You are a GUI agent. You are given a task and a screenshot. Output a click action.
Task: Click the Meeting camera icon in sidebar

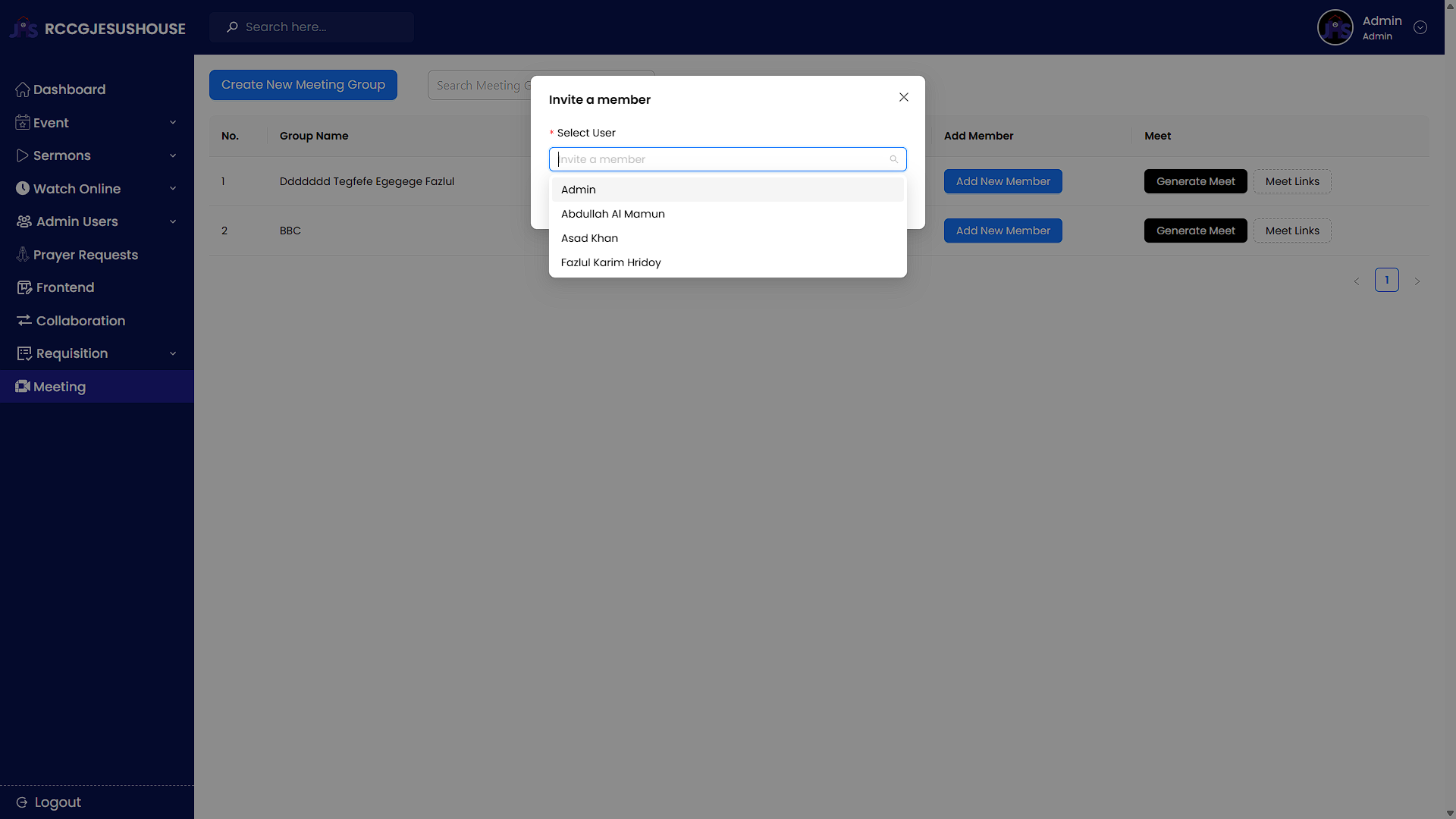(x=23, y=387)
